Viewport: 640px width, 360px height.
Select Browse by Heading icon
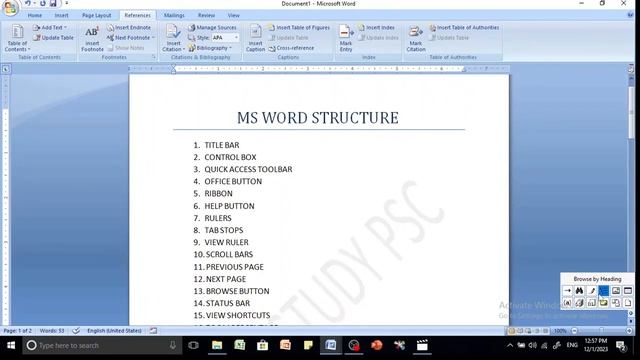tap(604, 291)
